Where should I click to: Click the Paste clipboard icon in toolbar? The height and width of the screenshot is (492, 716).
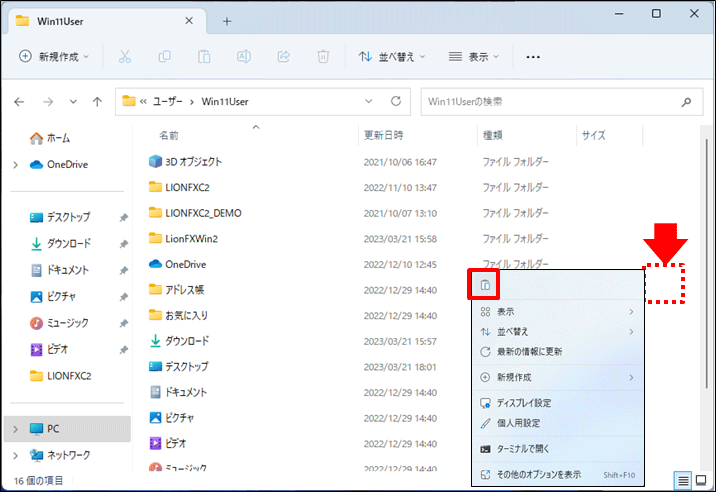coord(204,57)
